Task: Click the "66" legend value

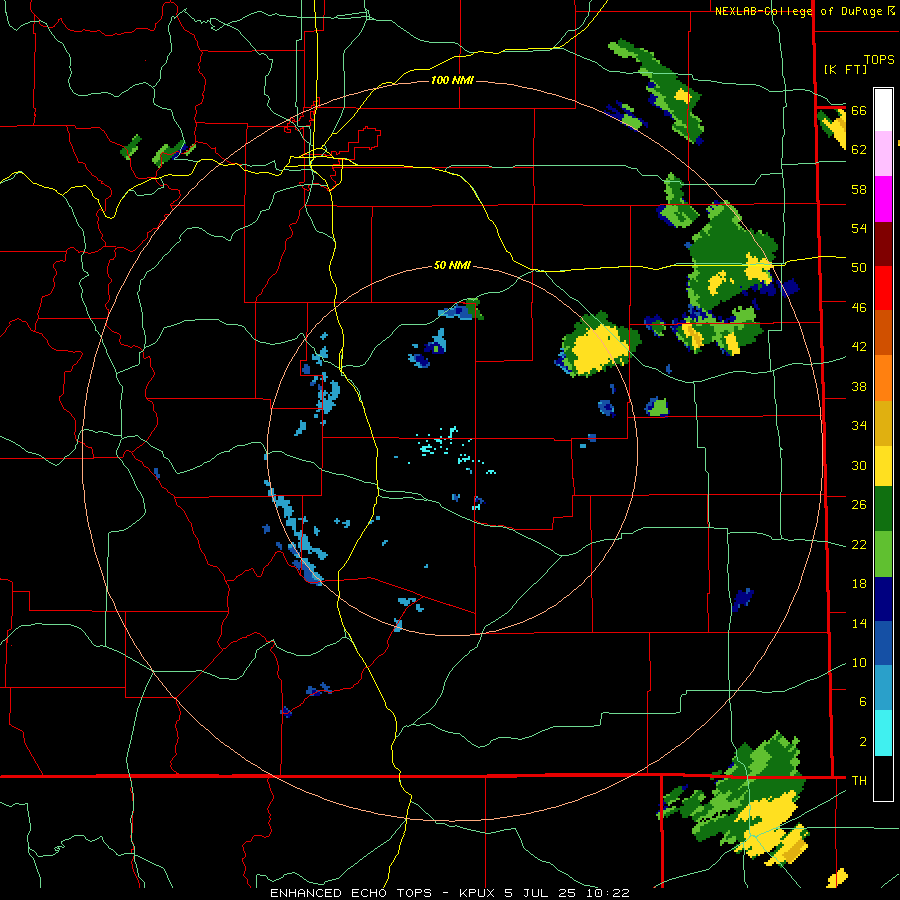Action: pos(859,111)
